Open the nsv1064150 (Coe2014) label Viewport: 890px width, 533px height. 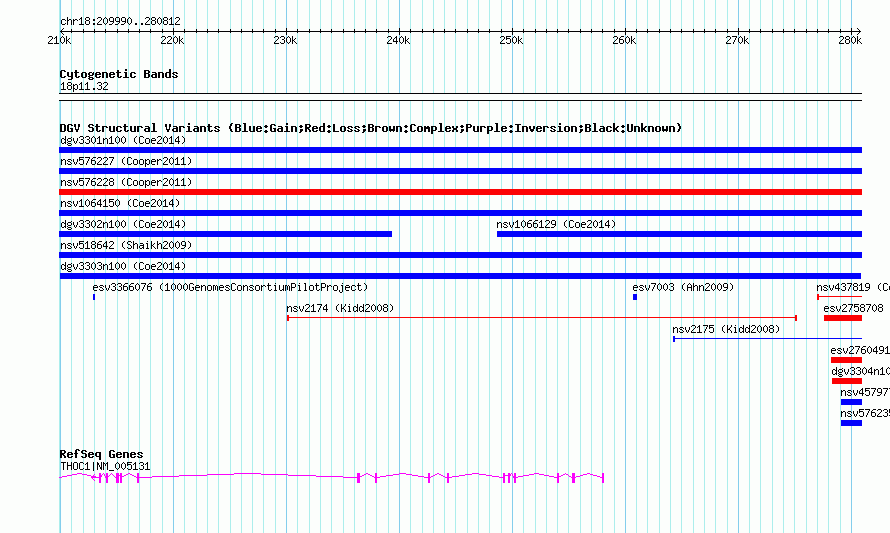(x=120, y=203)
